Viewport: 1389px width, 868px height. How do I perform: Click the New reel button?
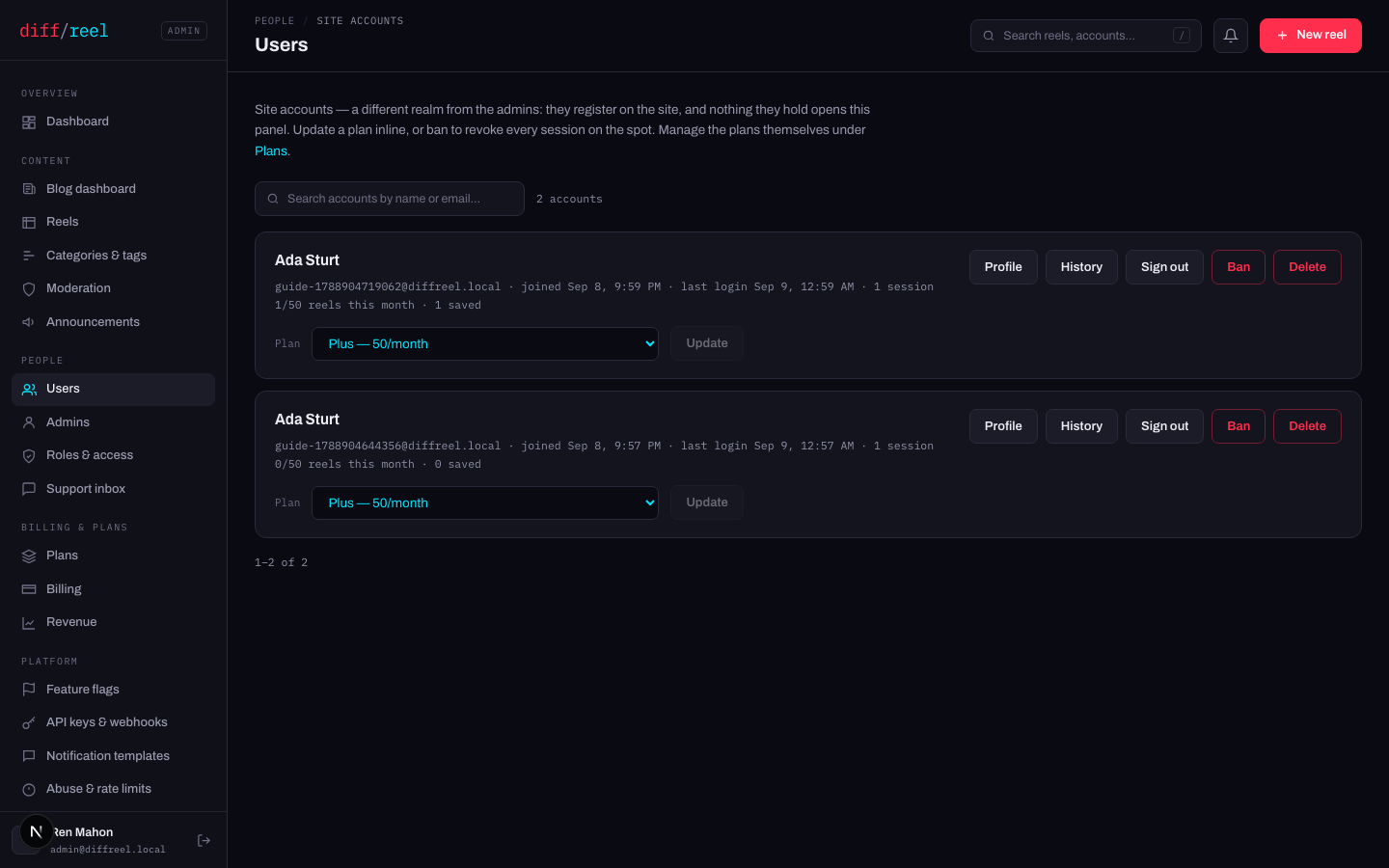[x=1311, y=36]
